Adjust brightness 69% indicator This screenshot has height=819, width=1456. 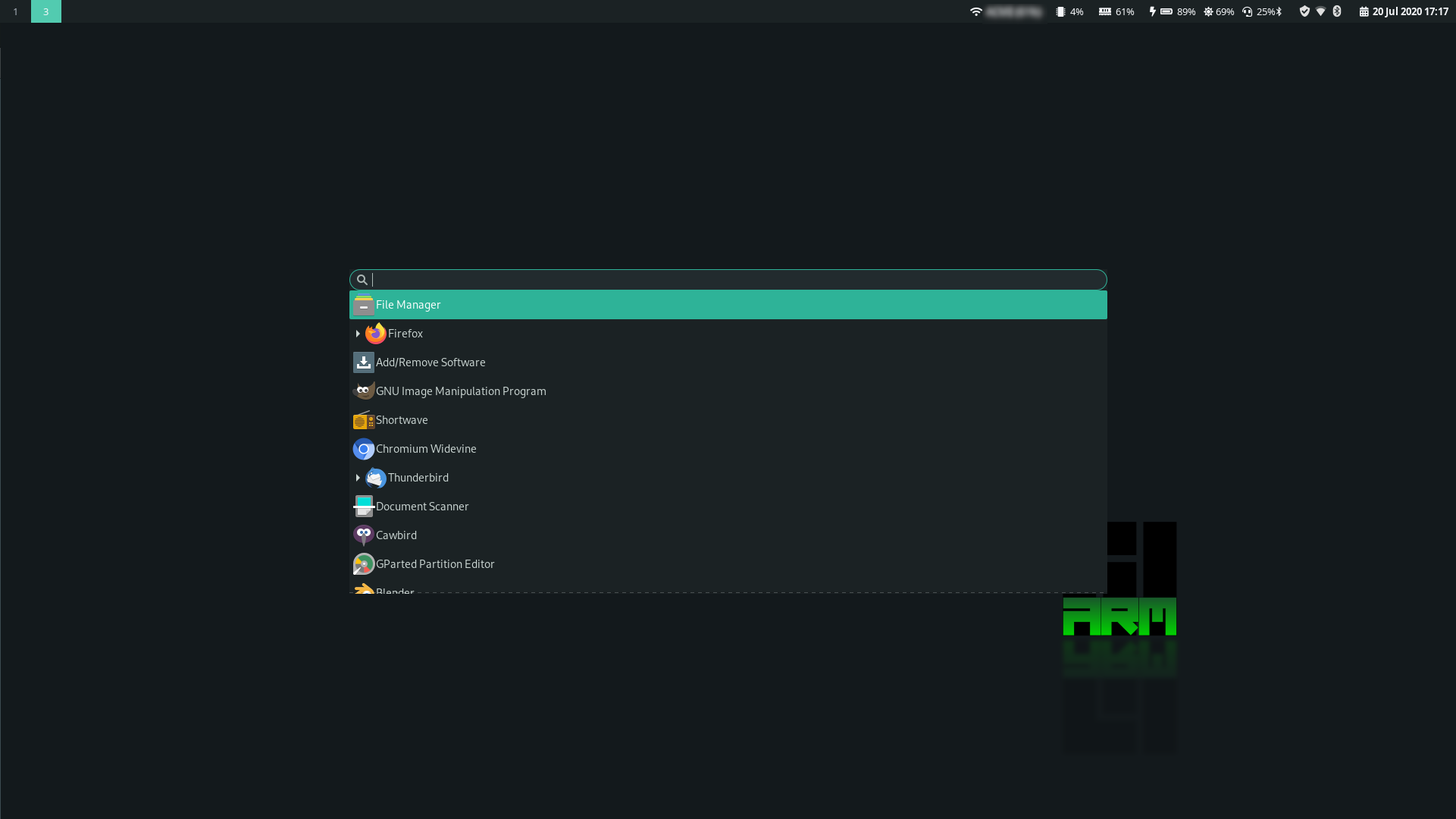1219,11
